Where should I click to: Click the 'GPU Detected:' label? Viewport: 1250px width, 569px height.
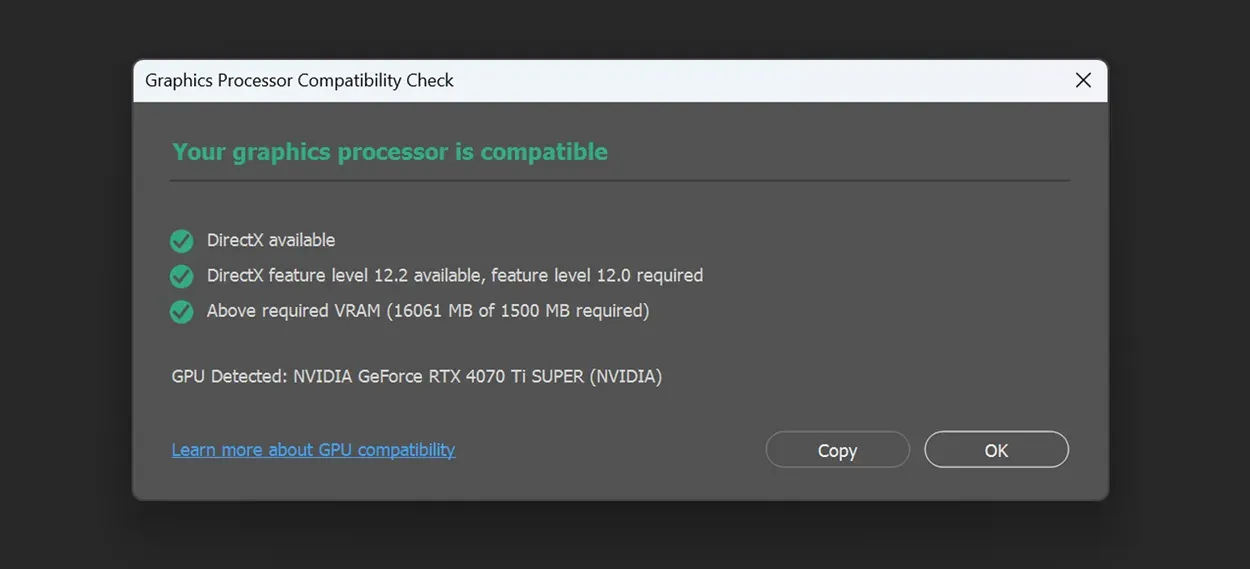pos(230,377)
